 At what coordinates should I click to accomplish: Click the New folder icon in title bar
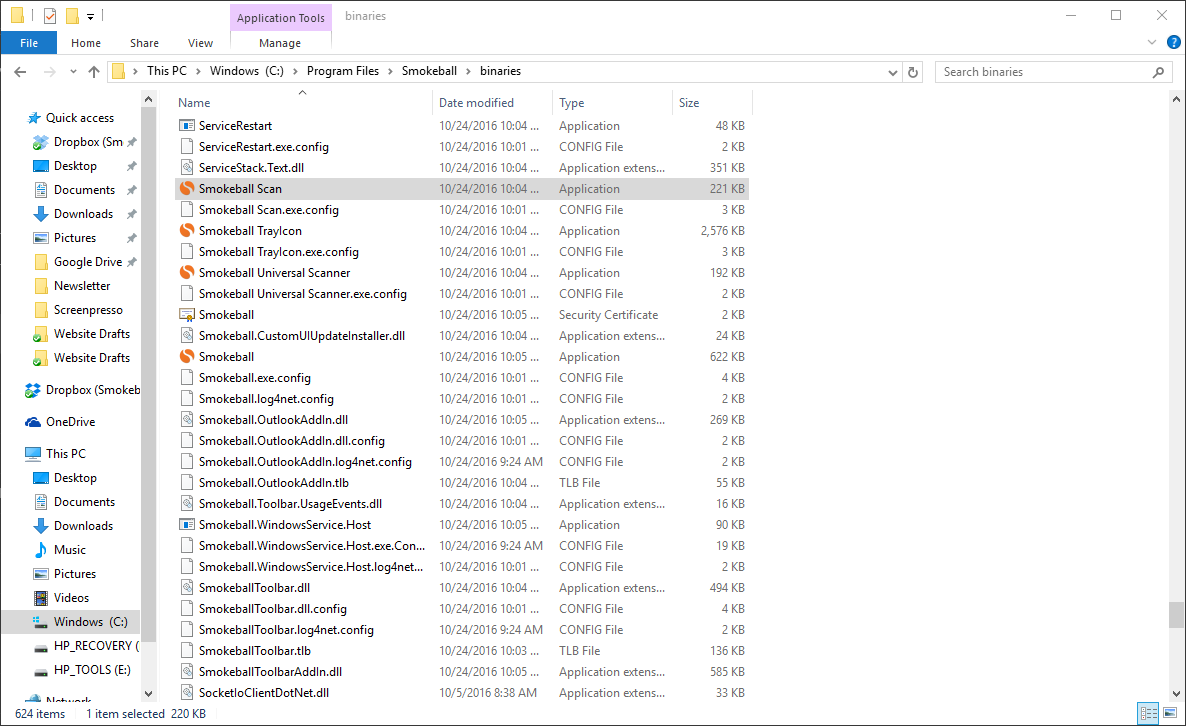point(73,15)
